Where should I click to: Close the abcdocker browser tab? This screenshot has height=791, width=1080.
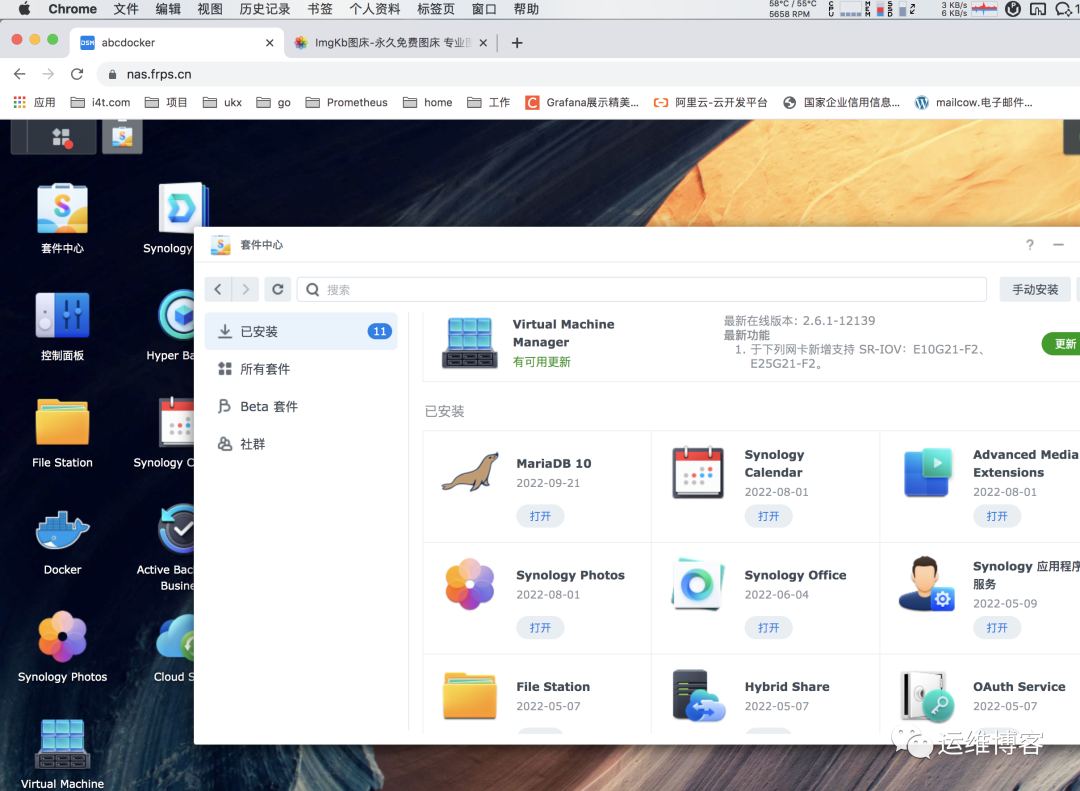tap(269, 43)
